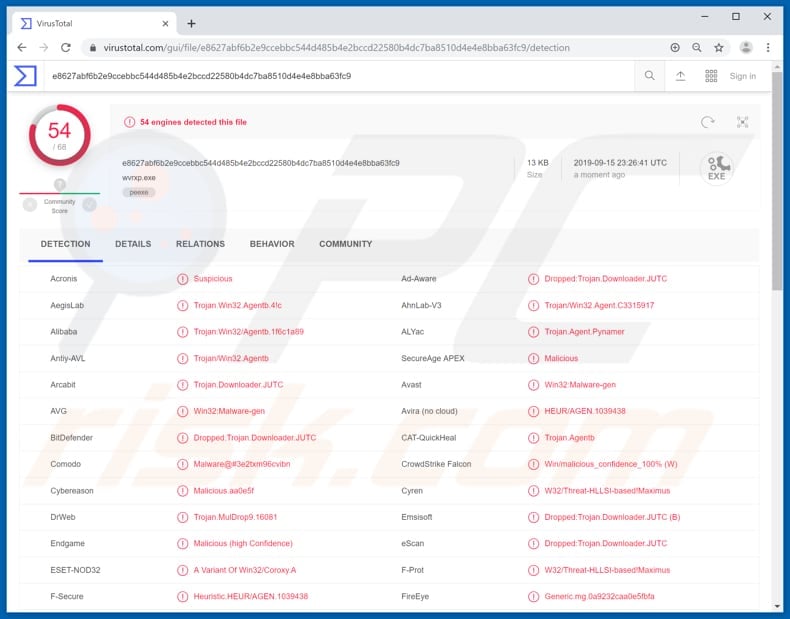This screenshot has width=790, height=619.
Task: Click the '2019-09-15 23:26:41 UTC' timestamp
Action: 620,163
